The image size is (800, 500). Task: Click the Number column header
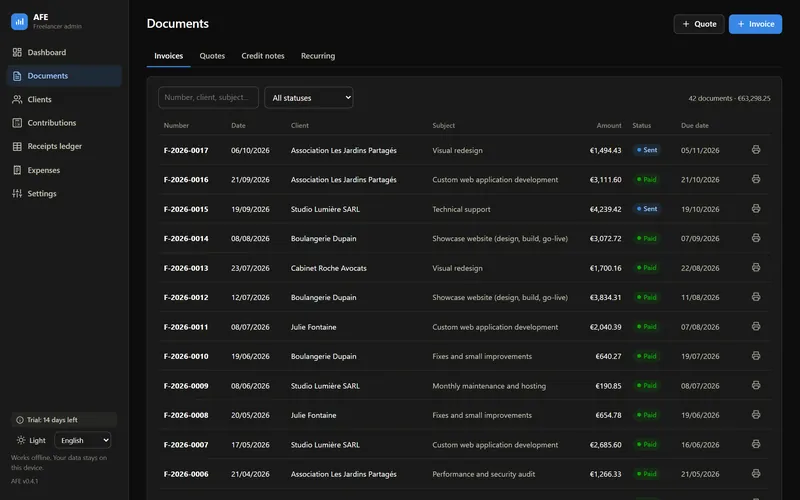[176, 126]
